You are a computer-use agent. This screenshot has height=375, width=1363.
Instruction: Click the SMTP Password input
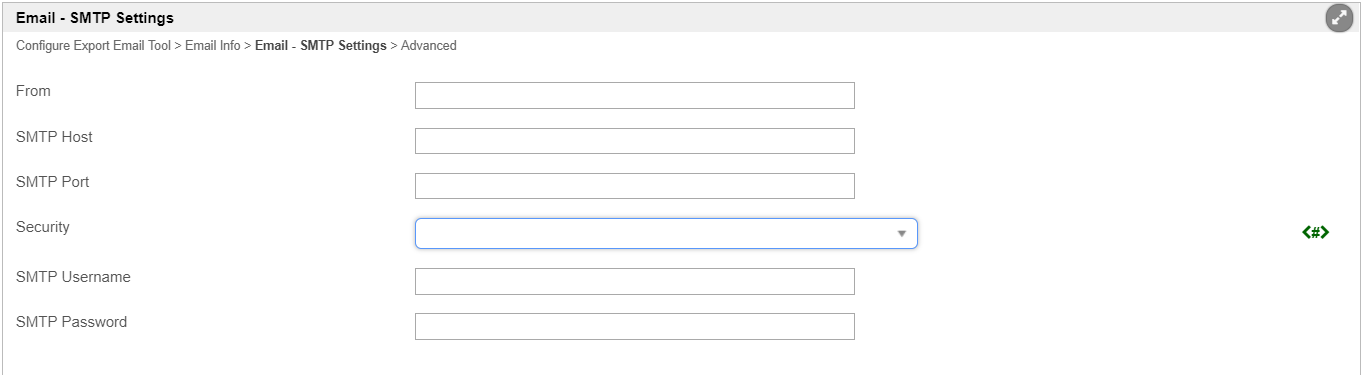coord(635,326)
